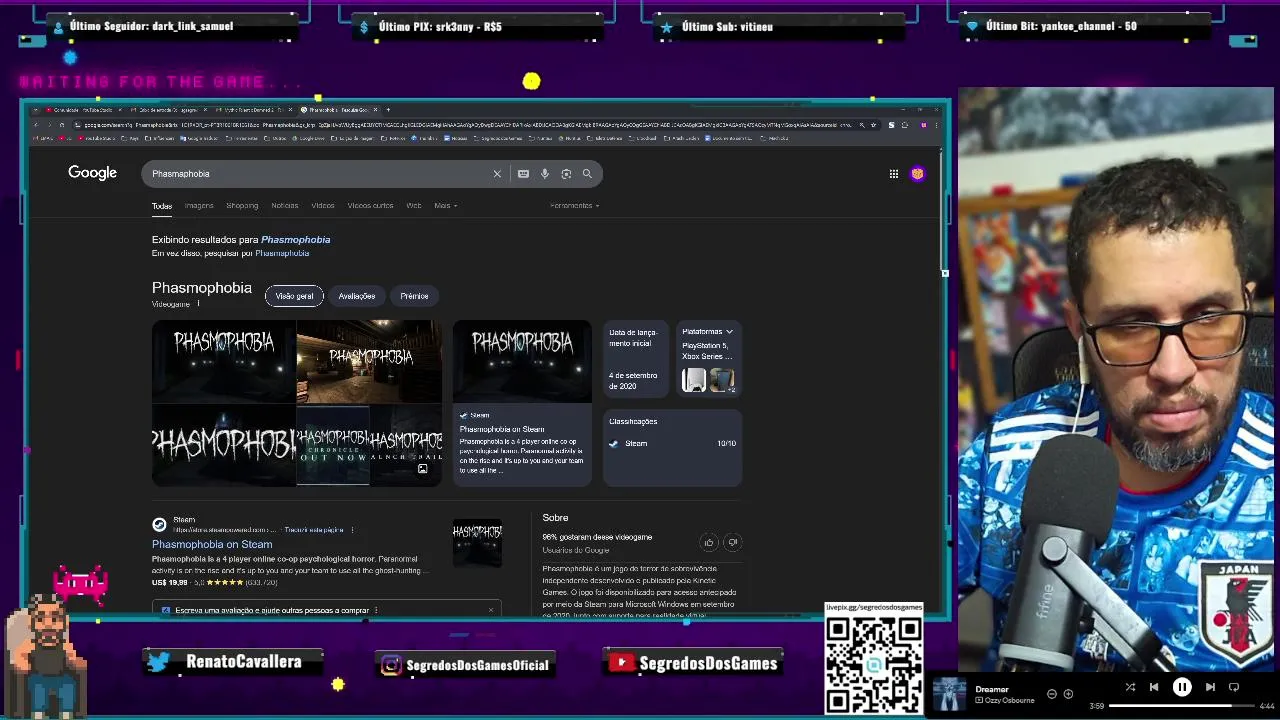Click the 'Escreva uma avaliação' text

[272, 610]
